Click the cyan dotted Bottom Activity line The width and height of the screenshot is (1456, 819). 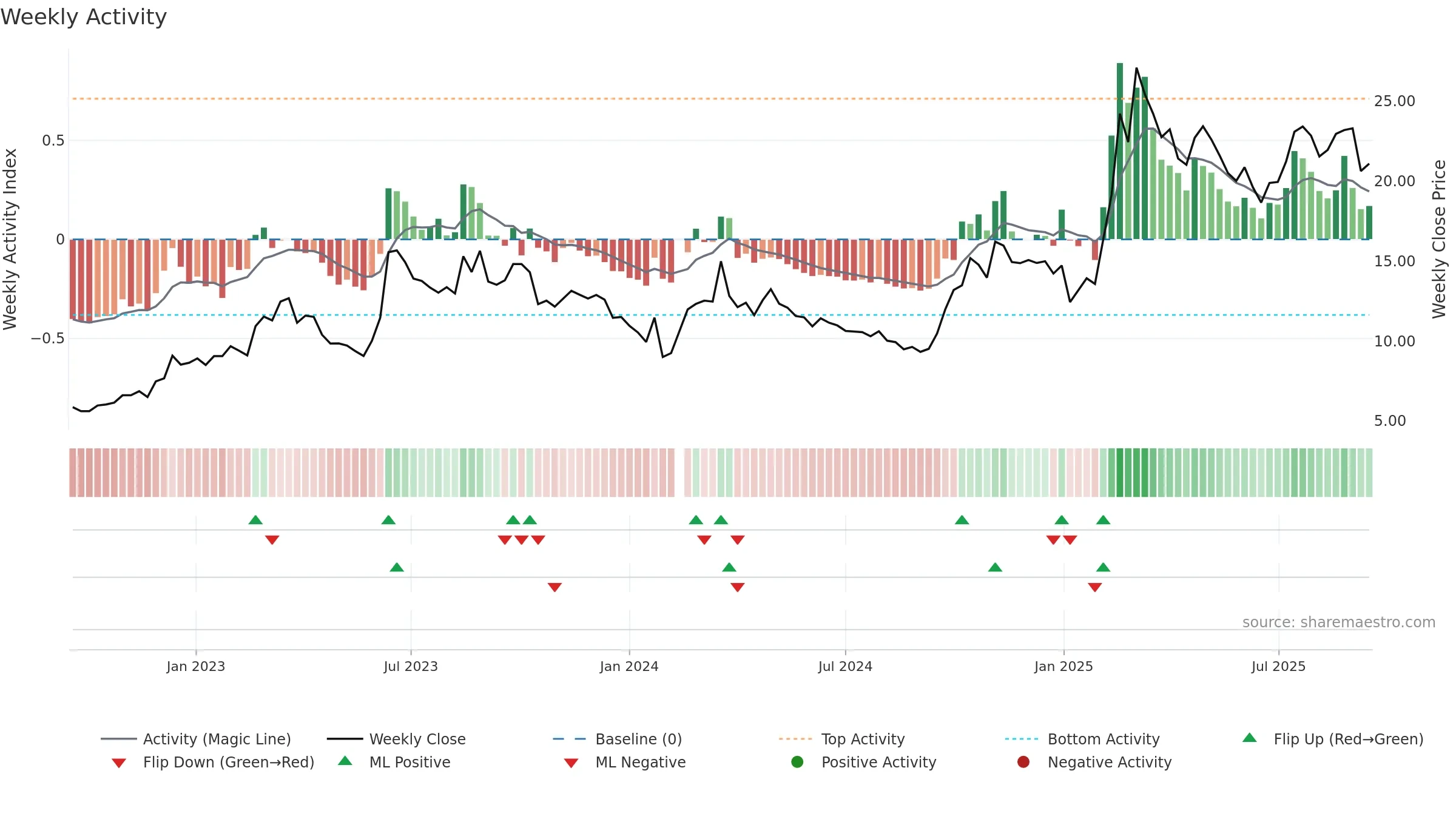point(720,315)
